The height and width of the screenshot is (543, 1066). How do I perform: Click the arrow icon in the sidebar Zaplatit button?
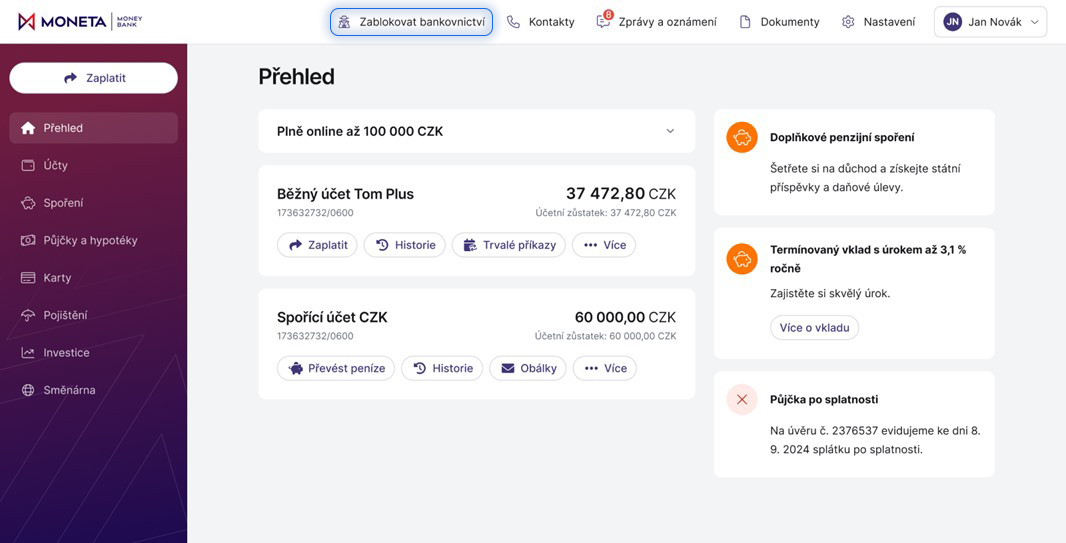(x=70, y=78)
